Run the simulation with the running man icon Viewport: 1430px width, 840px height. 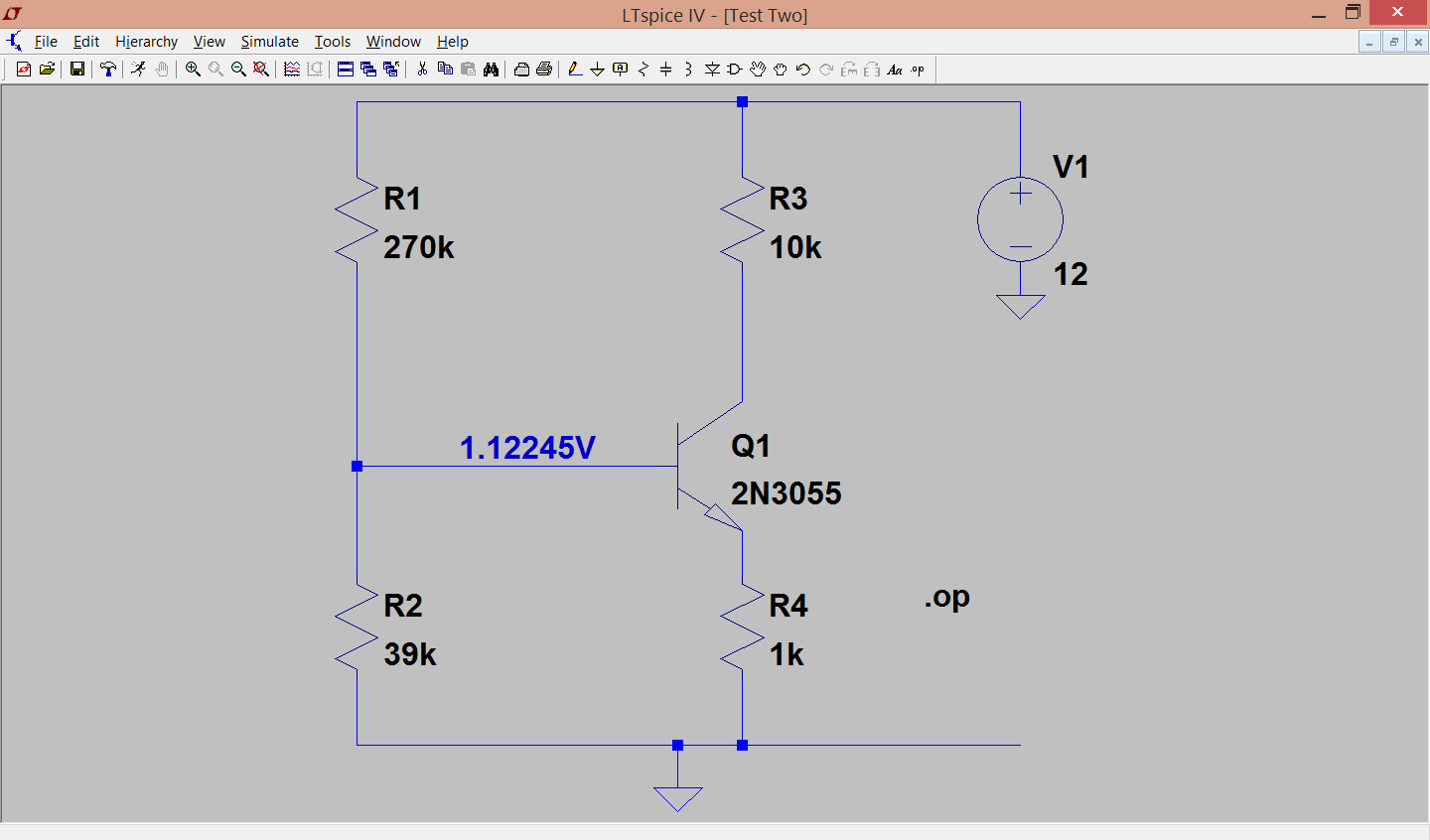click(x=138, y=69)
